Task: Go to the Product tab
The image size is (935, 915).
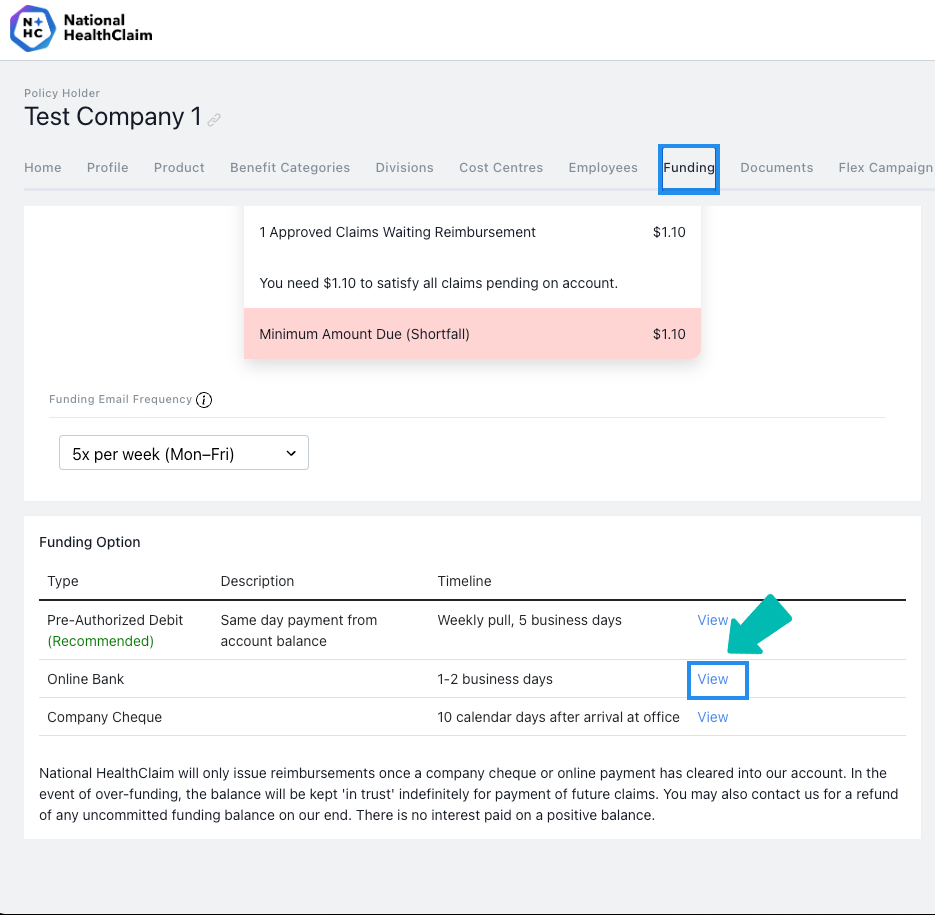Action: tap(179, 168)
